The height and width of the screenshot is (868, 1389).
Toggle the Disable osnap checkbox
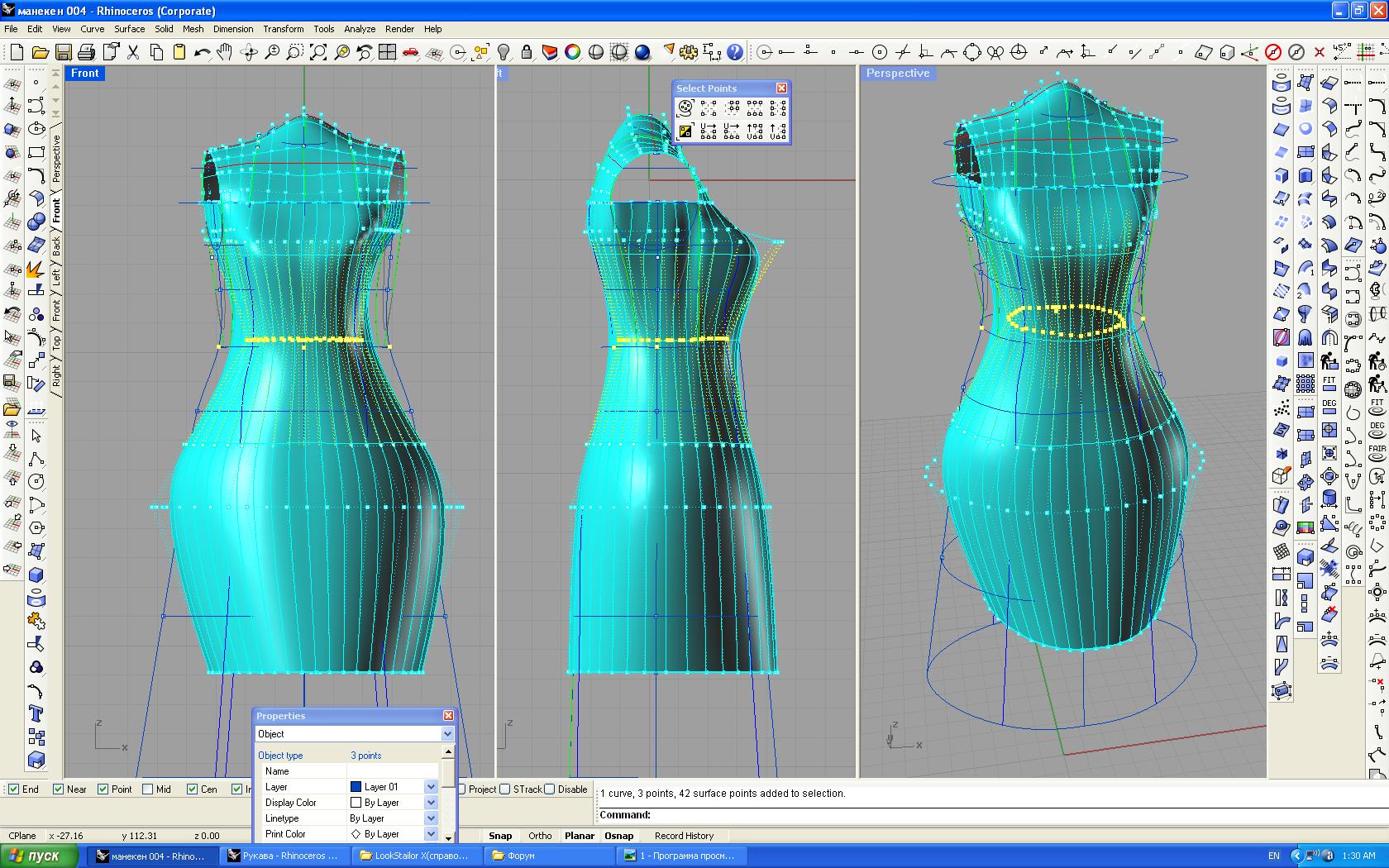click(550, 789)
